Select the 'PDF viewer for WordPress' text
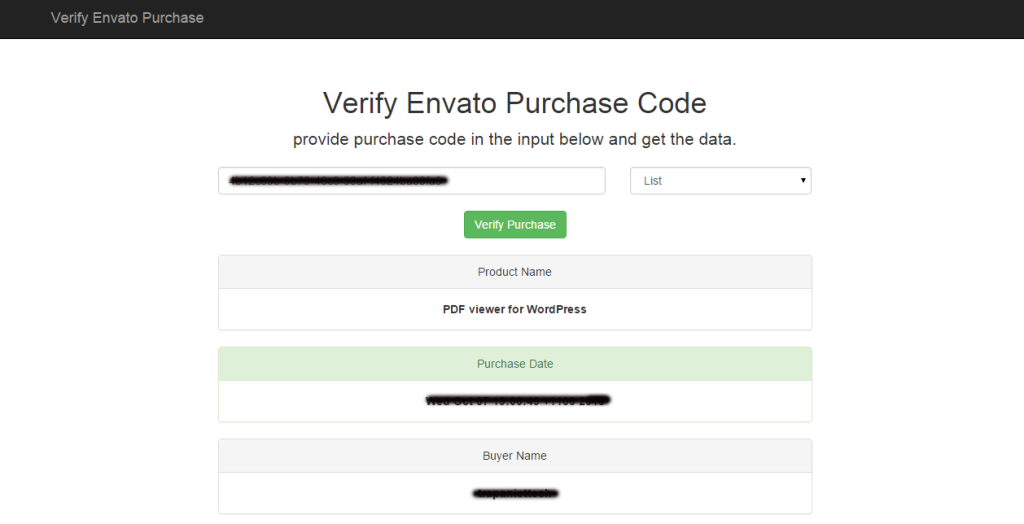 tap(515, 310)
